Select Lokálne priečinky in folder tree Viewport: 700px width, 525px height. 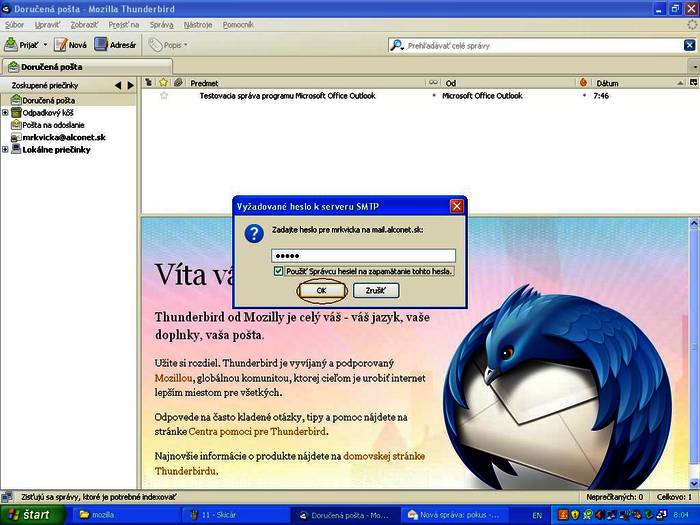(x=56, y=150)
